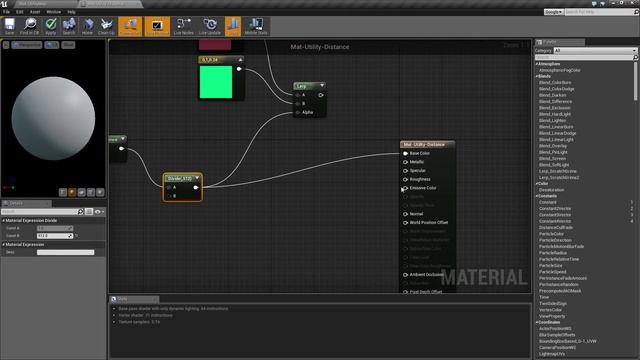Collapse Material Expression Divide section
The image size is (640, 360).
[4, 220]
